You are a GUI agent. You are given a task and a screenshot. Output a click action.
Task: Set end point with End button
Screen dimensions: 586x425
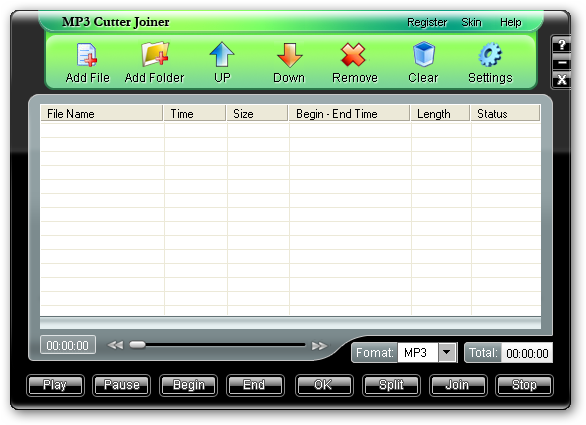[255, 385]
